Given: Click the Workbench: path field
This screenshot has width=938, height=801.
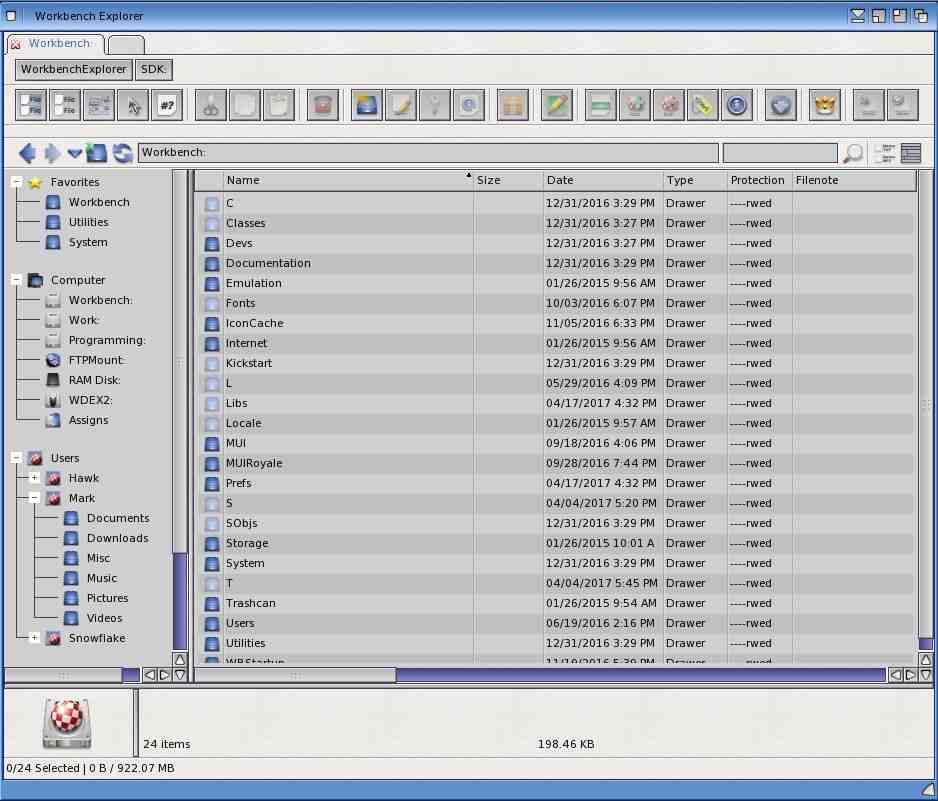Looking at the screenshot, I should coord(428,153).
